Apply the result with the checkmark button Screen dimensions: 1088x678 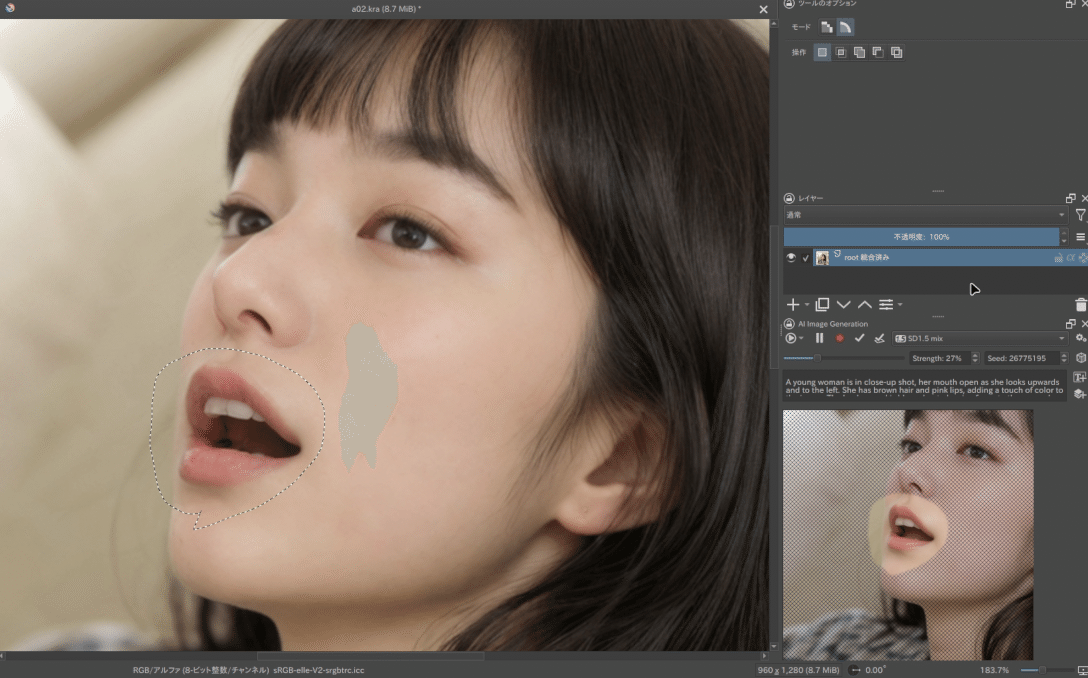pos(860,338)
